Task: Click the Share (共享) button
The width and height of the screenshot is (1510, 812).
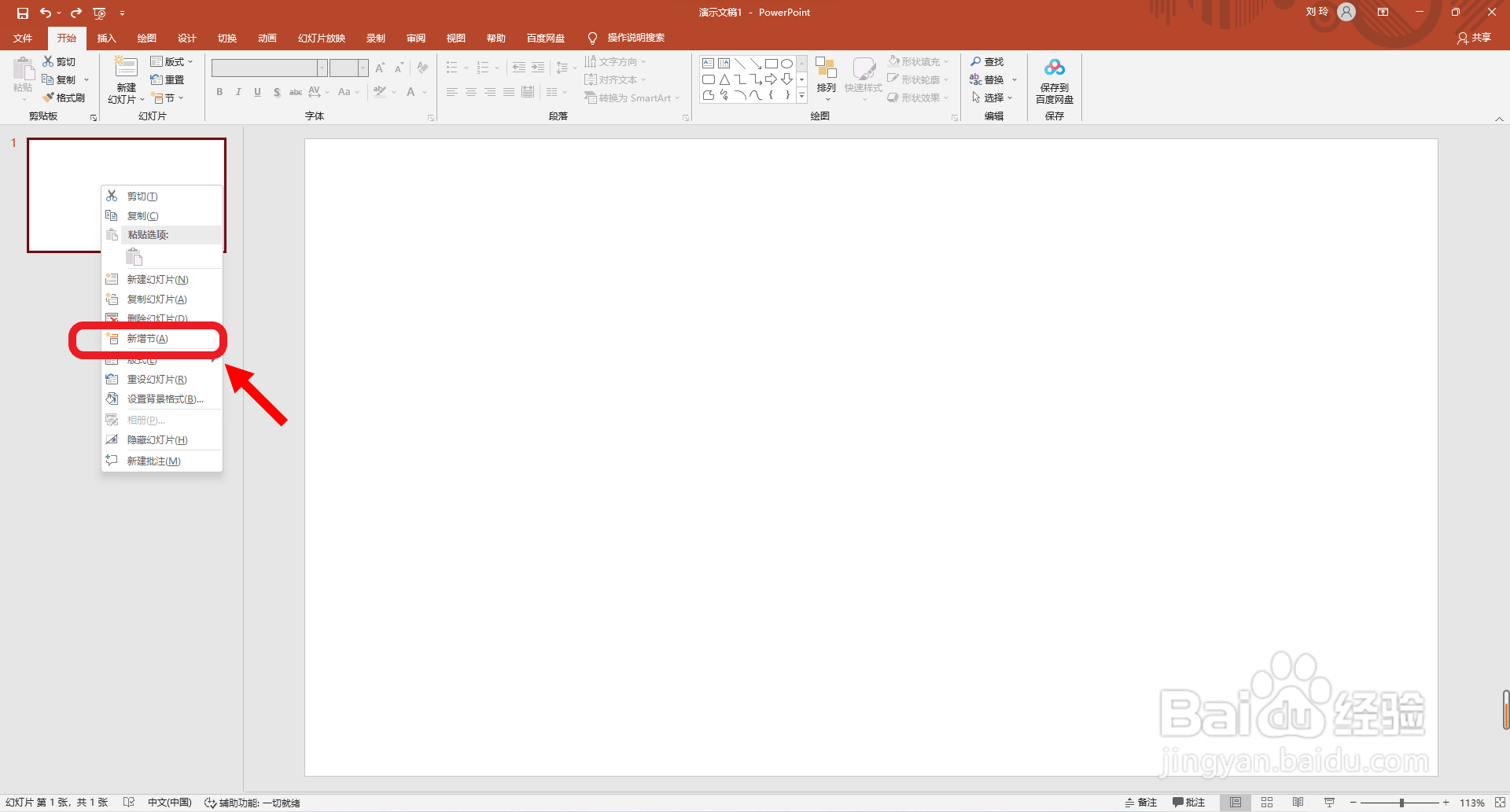Action: click(x=1474, y=38)
